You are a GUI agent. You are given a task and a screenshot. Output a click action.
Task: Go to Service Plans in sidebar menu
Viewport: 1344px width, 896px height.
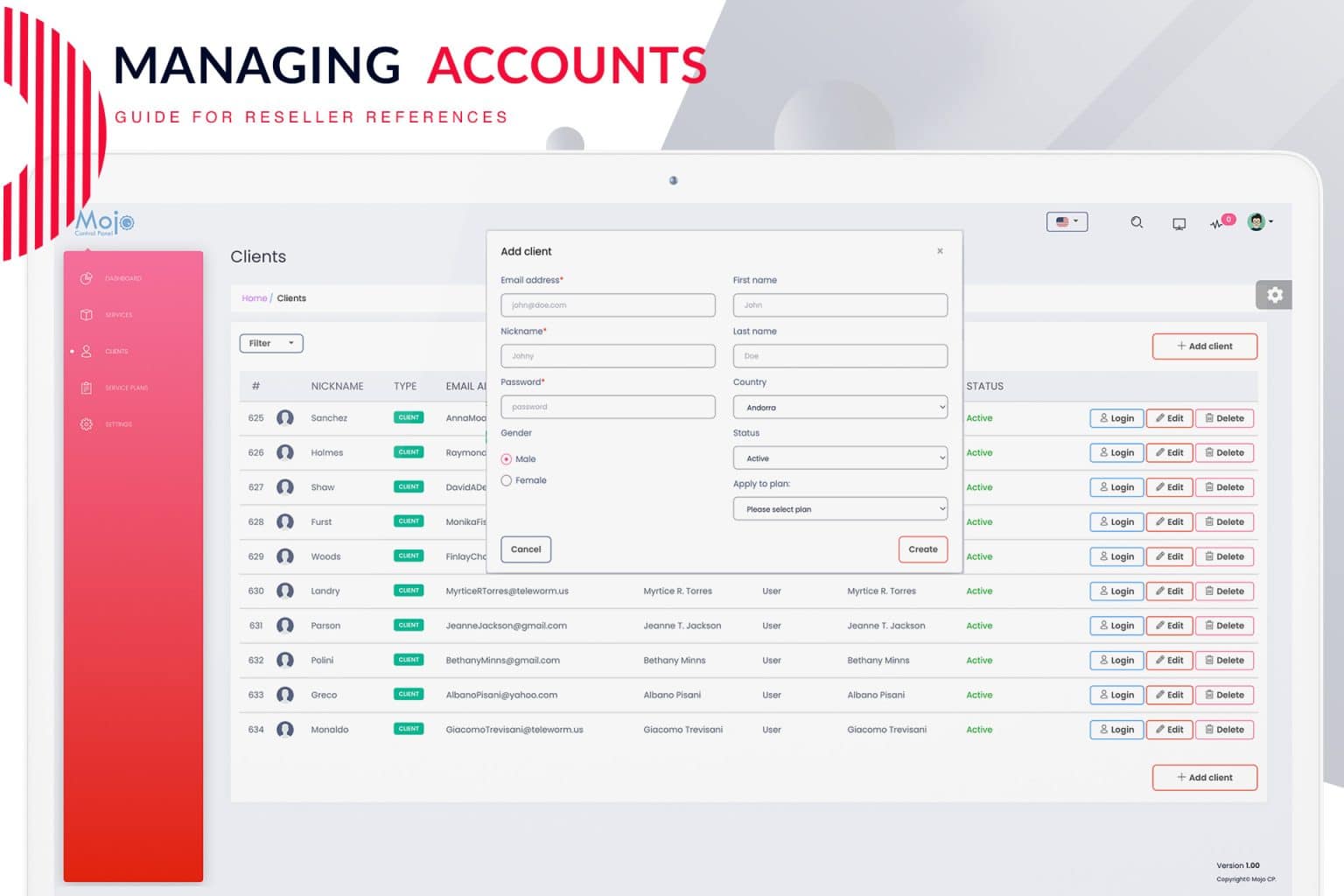click(127, 388)
